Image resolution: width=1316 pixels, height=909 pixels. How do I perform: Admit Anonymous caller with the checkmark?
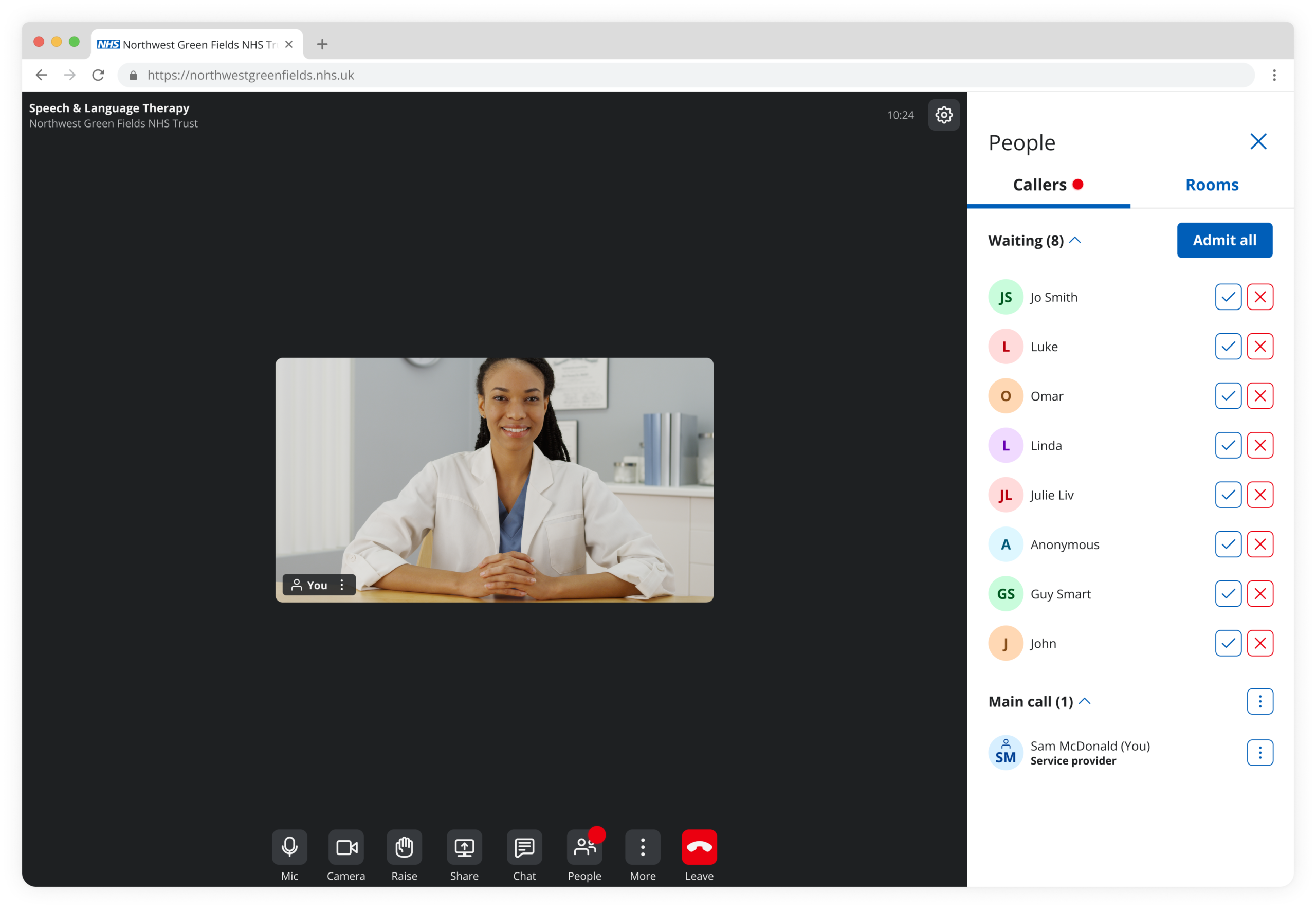1228,544
